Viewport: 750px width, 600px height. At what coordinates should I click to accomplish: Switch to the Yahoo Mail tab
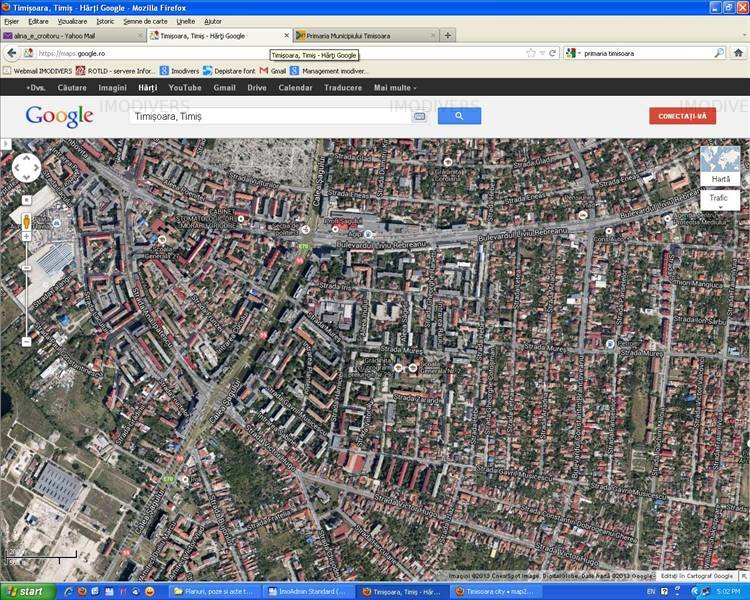click(70, 35)
